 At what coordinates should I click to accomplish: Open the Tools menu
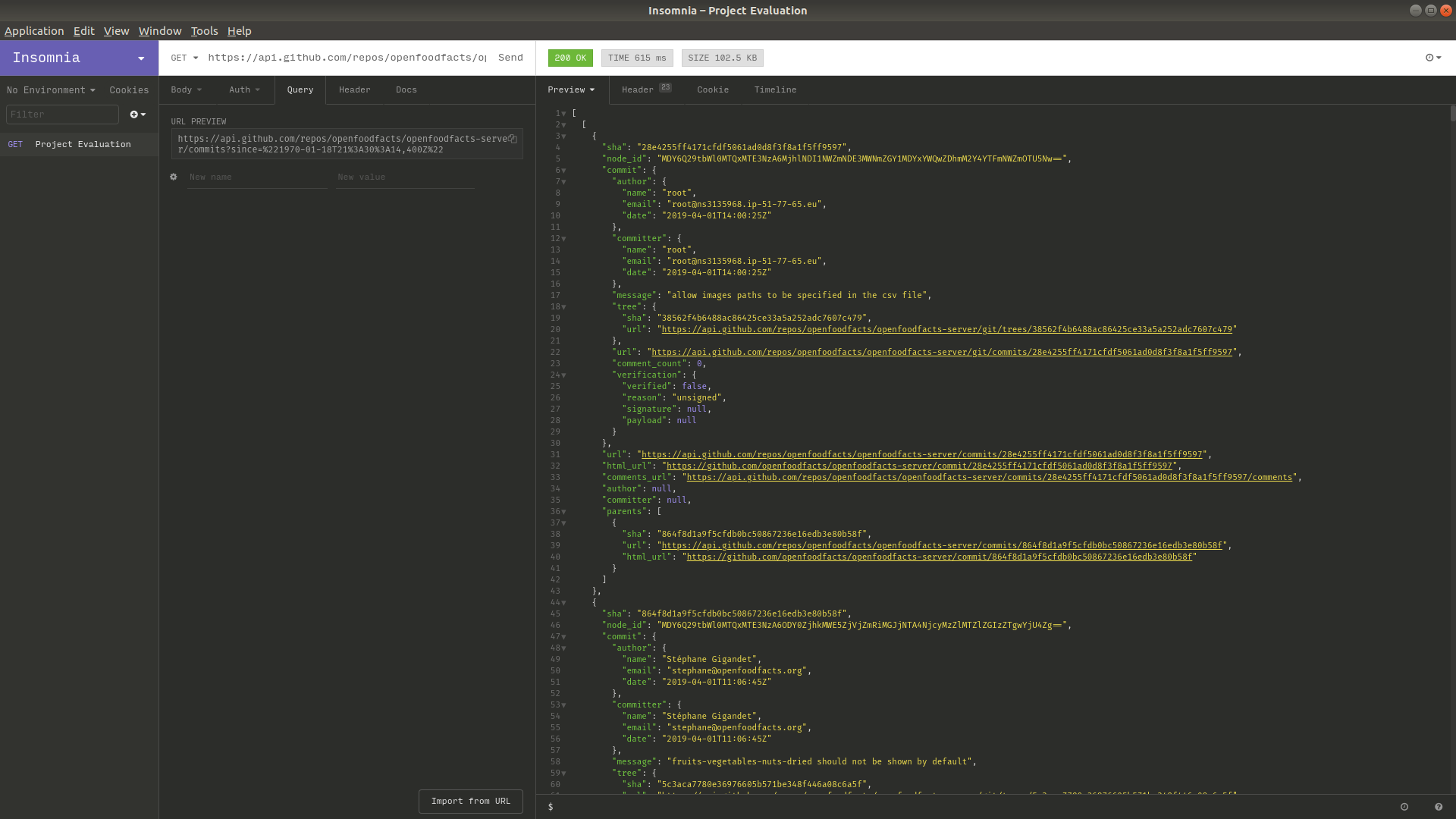204,31
